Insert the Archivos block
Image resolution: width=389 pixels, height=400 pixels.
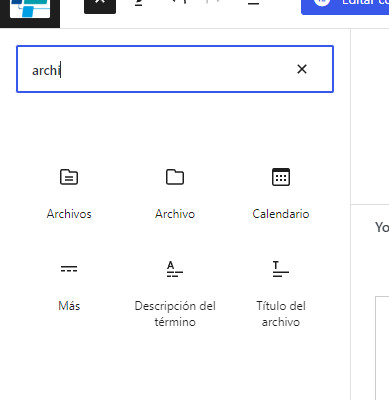click(69, 194)
